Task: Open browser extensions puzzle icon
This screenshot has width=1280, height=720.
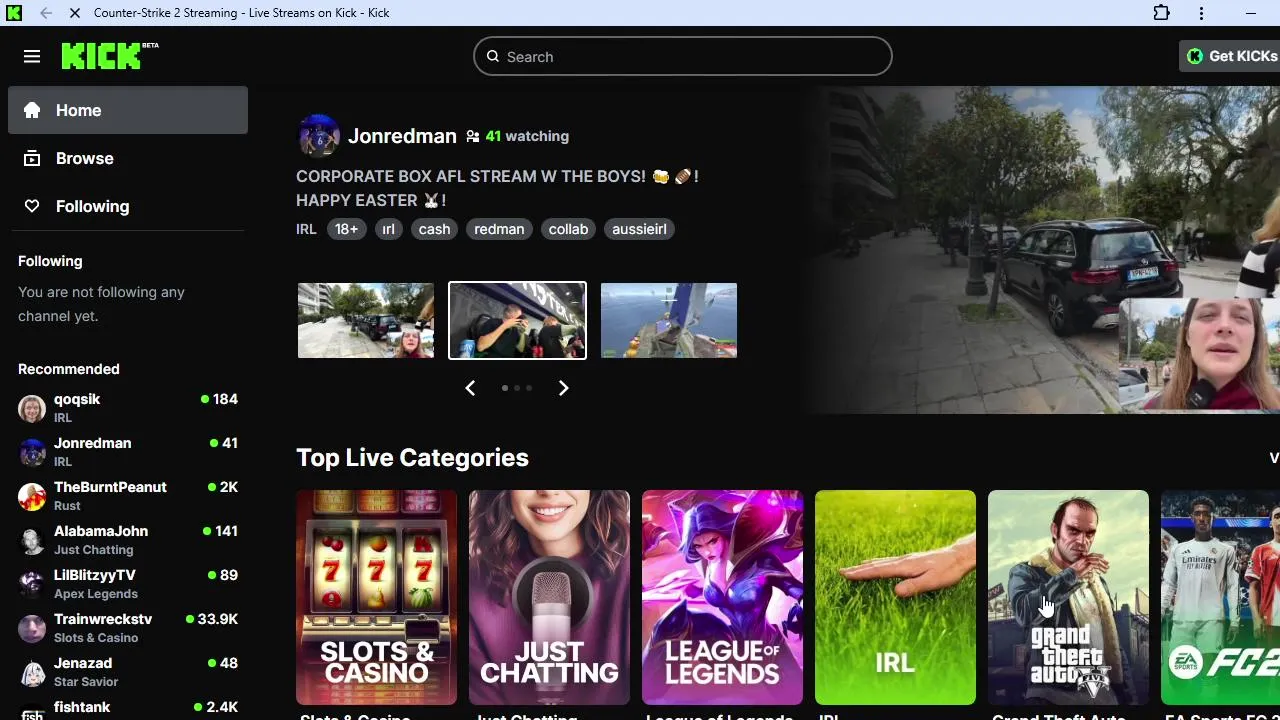Action: (x=1161, y=13)
